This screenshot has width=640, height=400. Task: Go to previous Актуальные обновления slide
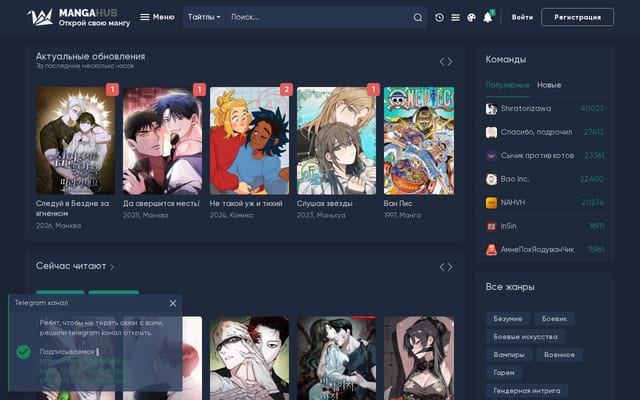tap(442, 62)
